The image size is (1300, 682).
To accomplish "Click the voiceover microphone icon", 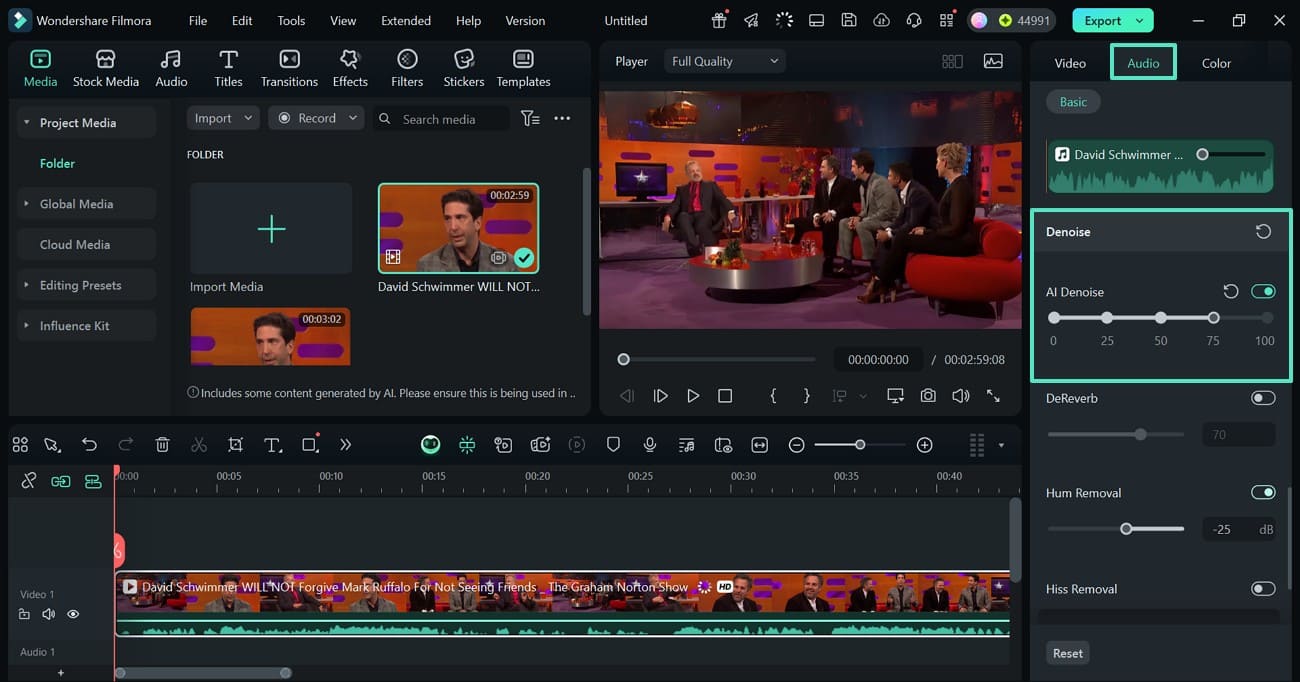I will point(650,445).
